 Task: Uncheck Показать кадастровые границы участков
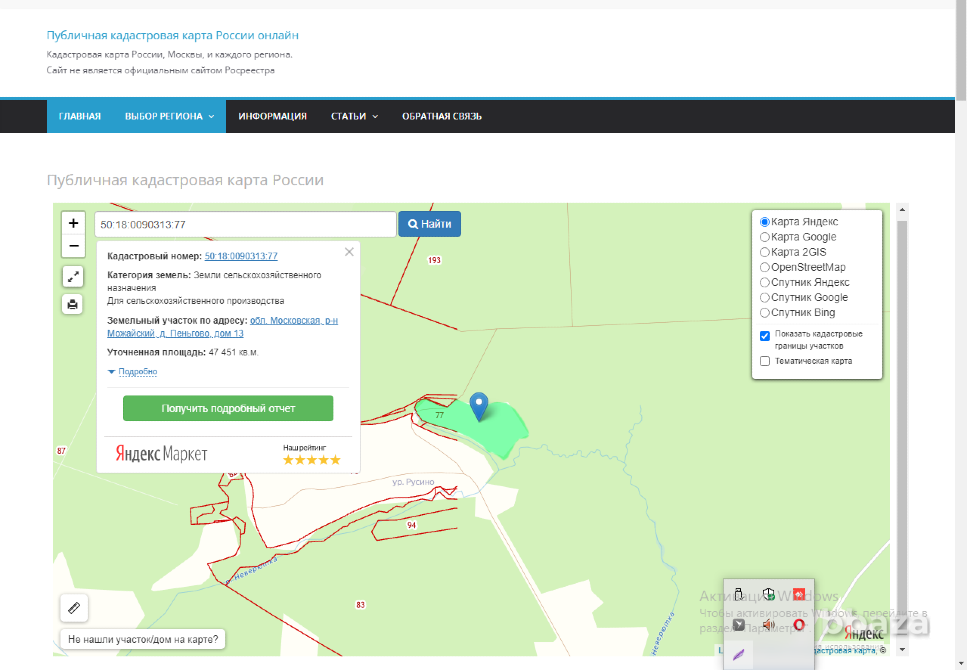[766, 336]
